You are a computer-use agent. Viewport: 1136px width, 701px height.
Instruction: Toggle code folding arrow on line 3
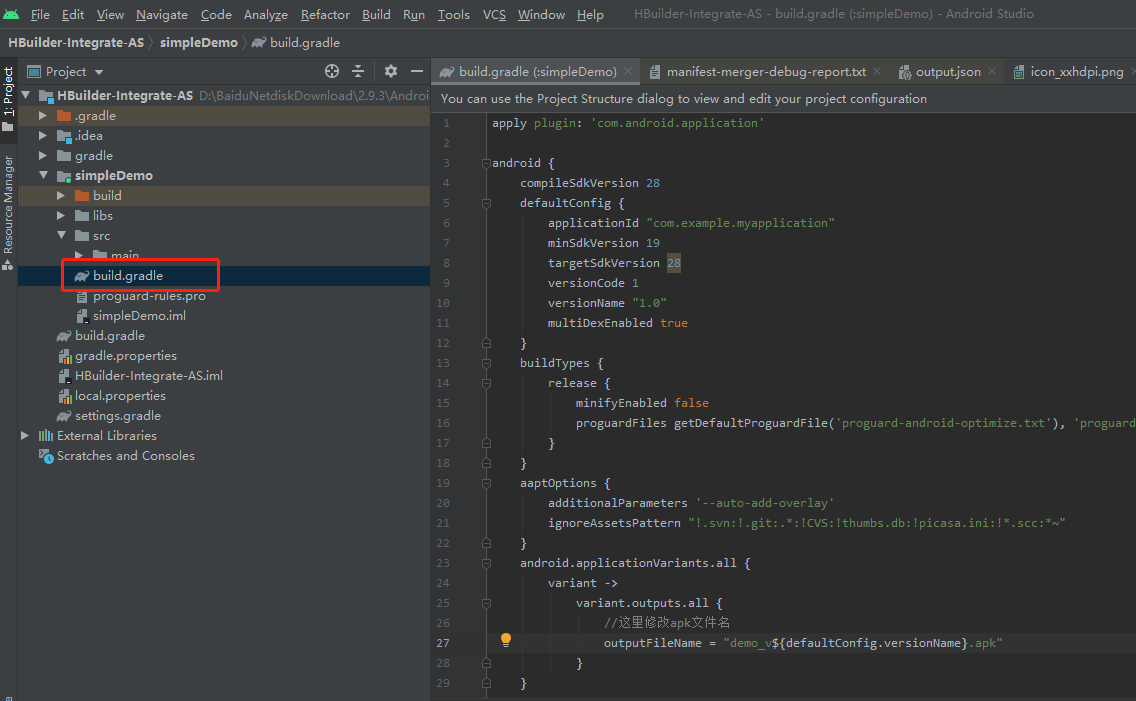[x=486, y=162]
